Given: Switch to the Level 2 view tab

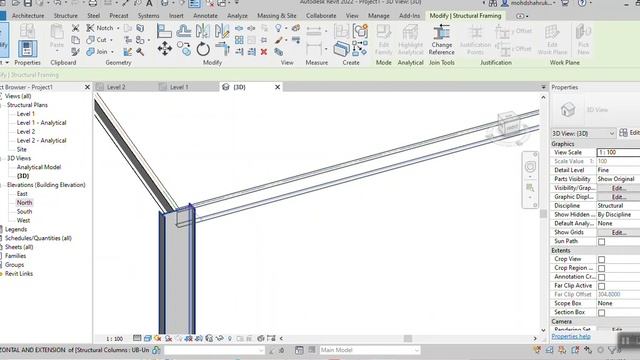Looking at the screenshot, I should tap(116, 87).
